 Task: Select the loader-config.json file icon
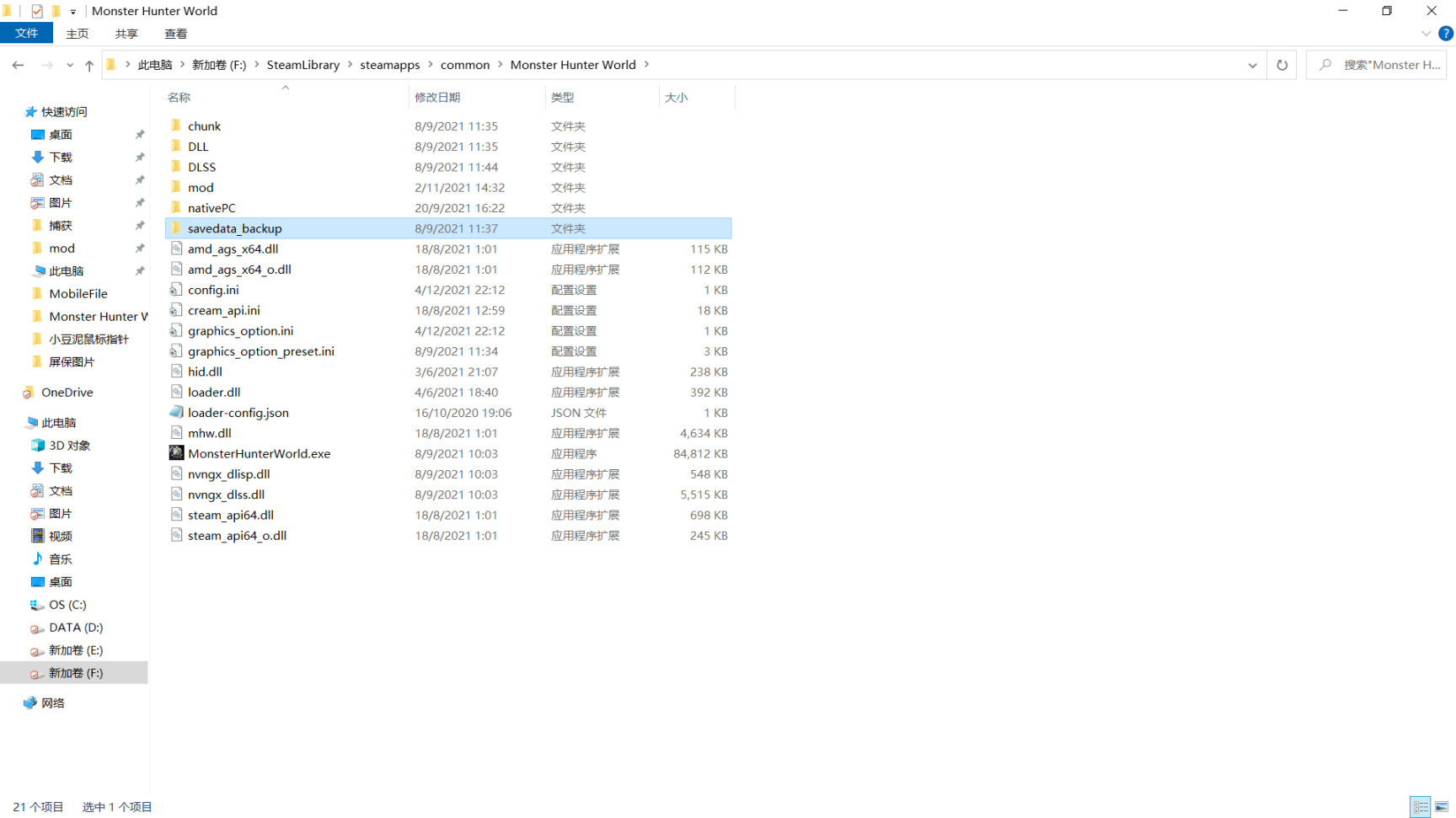(176, 412)
